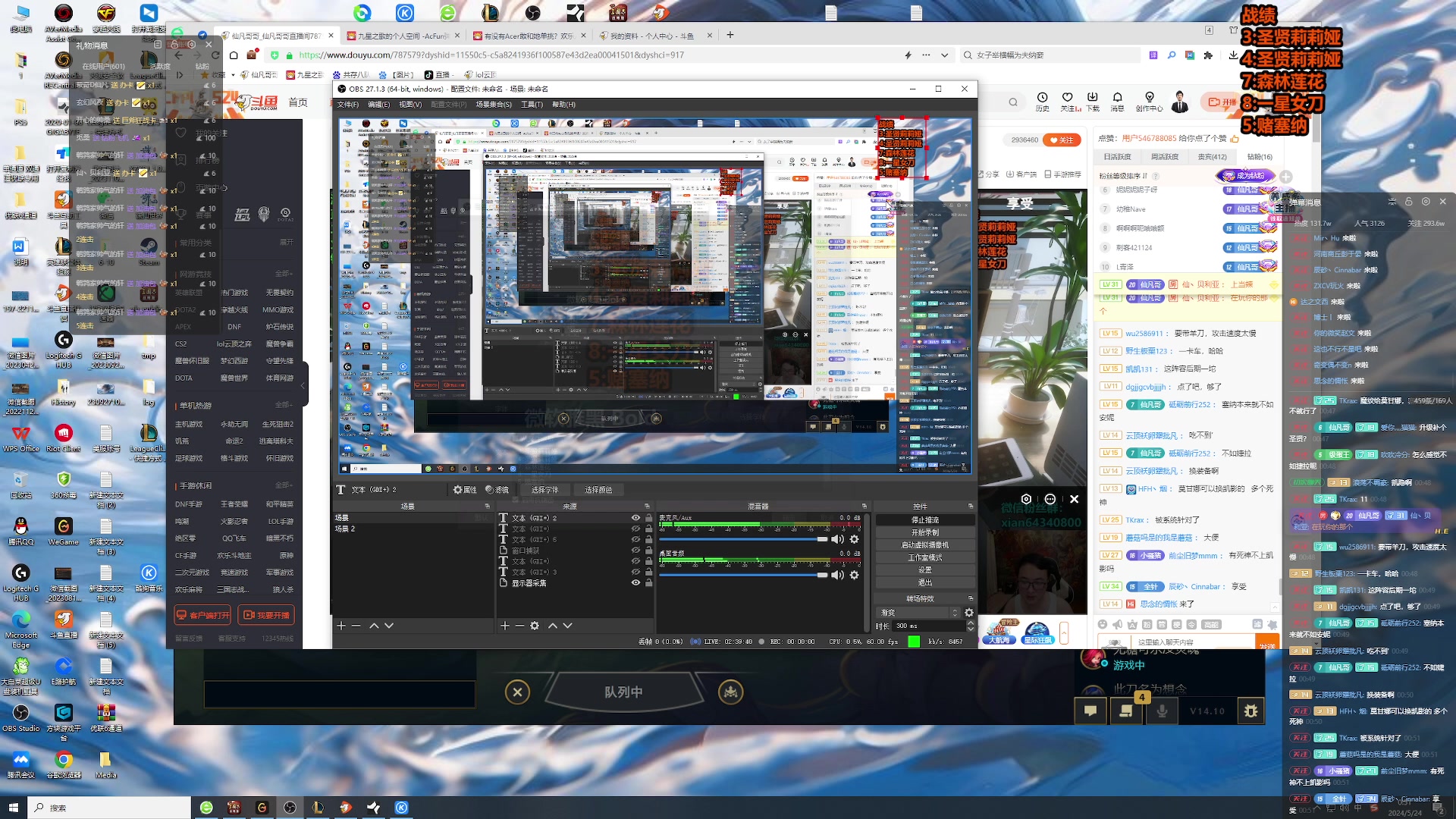Open transition properties gear next to 渐变
1456x819 pixels.
coord(969,613)
